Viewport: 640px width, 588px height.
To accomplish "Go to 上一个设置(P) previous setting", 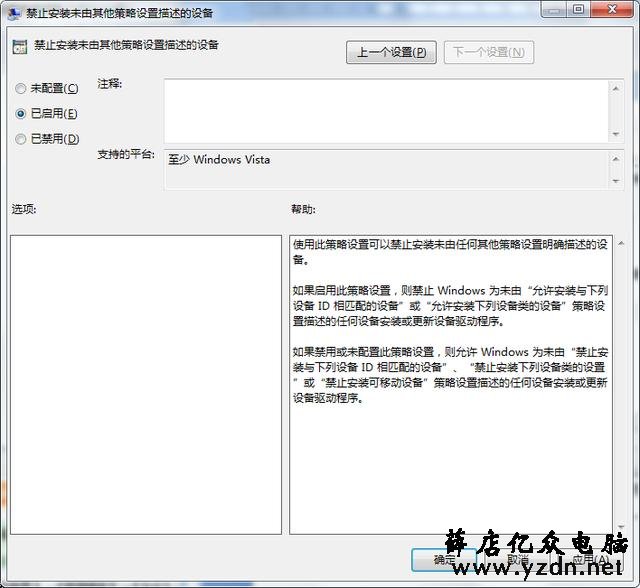I will [391, 52].
